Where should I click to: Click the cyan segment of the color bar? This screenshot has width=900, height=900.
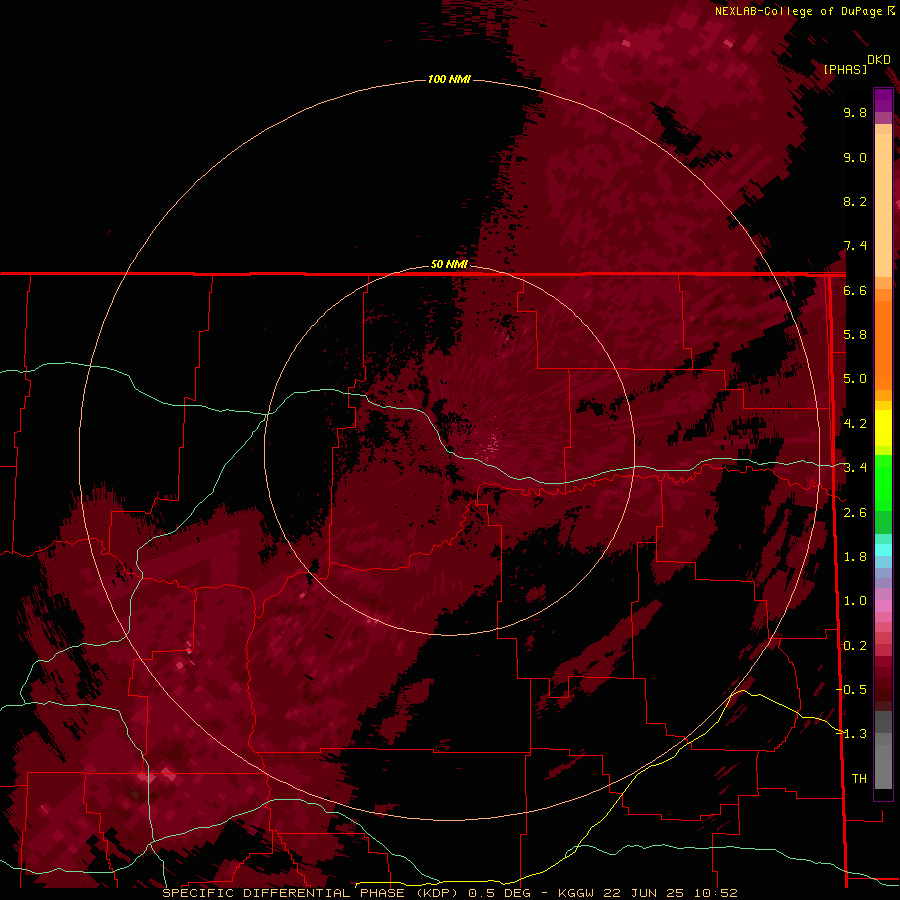click(x=883, y=550)
